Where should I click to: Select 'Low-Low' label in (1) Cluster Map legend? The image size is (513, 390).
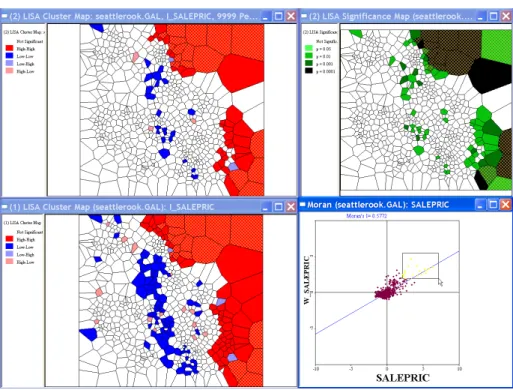(x=25, y=247)
